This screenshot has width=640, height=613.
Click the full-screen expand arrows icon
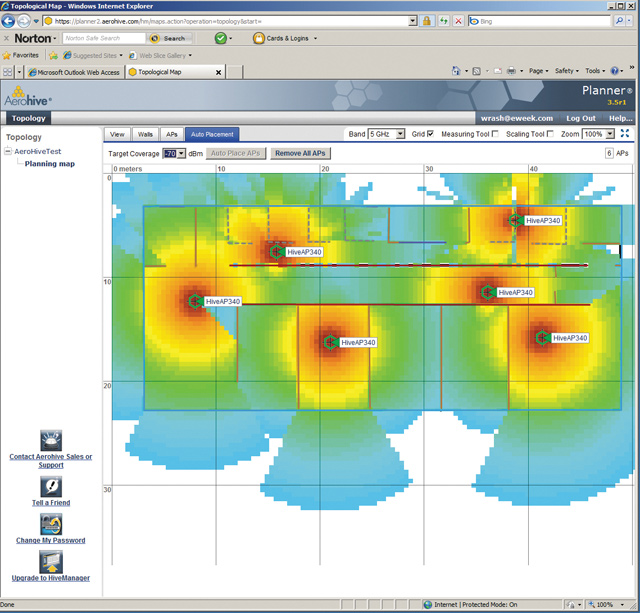624,133
